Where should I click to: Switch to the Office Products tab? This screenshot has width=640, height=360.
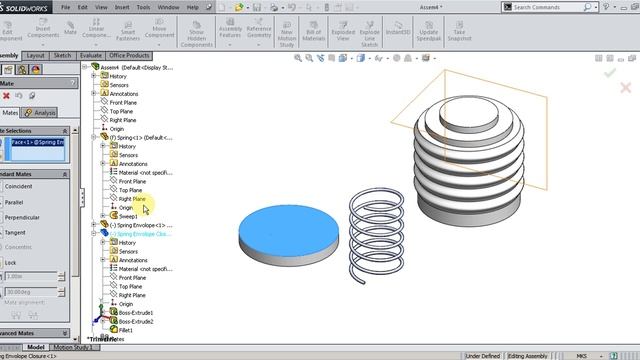(x=129, y=56)
